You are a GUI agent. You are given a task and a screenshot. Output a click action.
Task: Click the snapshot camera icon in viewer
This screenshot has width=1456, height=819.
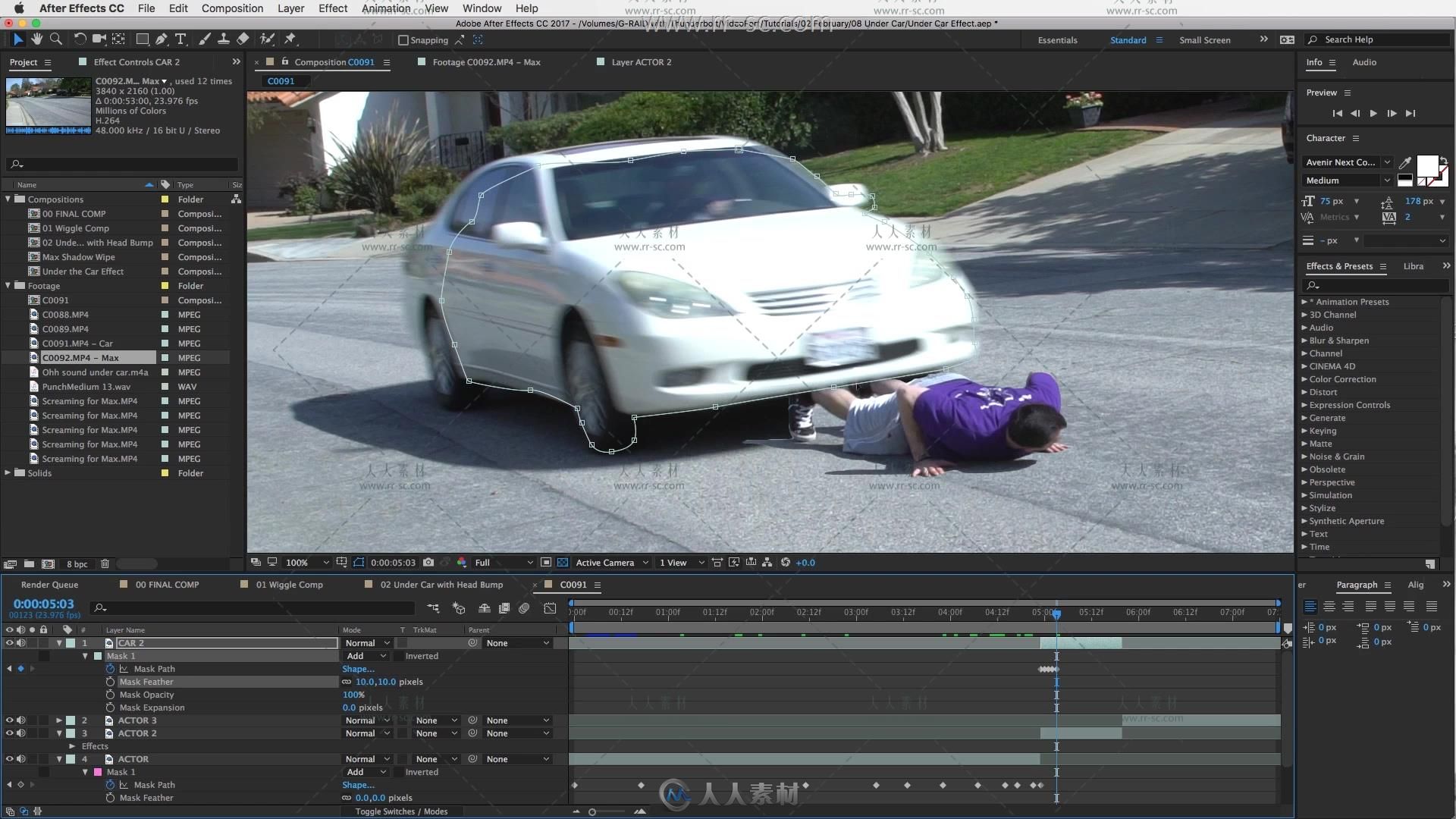pyautogui.click(x=428, y=563)
